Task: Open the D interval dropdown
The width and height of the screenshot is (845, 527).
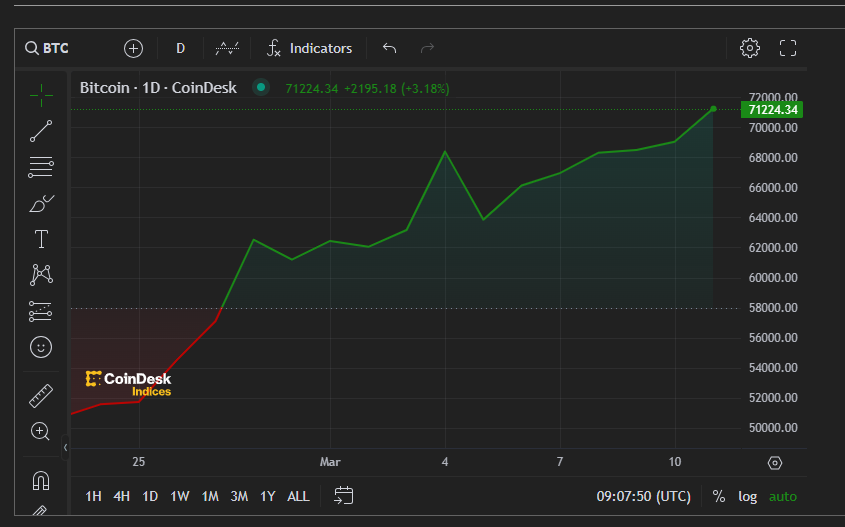Action: [181, 48]
